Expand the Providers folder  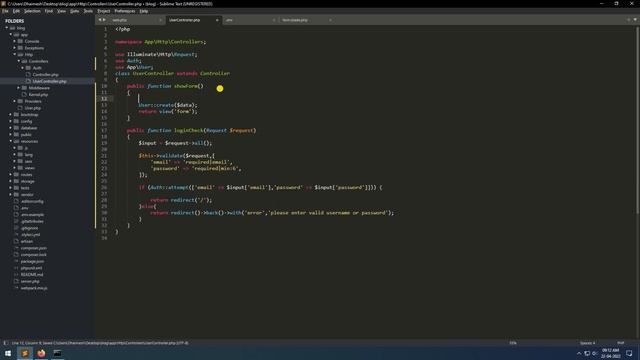pyautogui.click(x=15, y=101)
